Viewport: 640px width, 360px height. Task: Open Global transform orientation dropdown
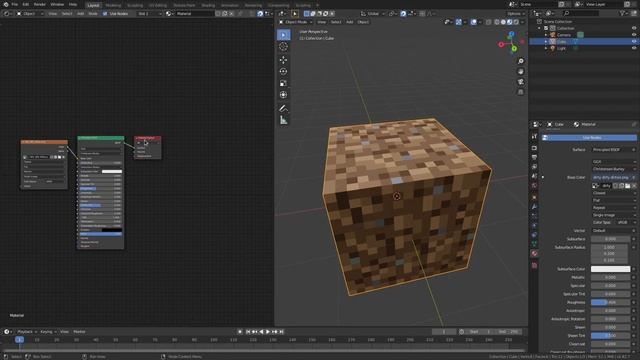[372, 13]
